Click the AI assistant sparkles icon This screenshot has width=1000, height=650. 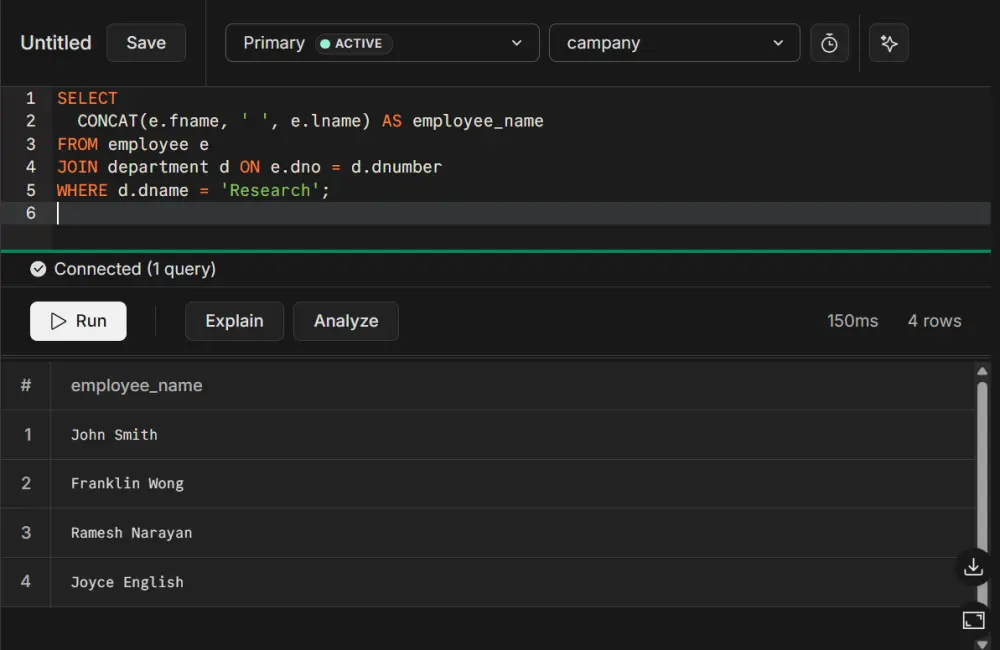coord(889,42)
